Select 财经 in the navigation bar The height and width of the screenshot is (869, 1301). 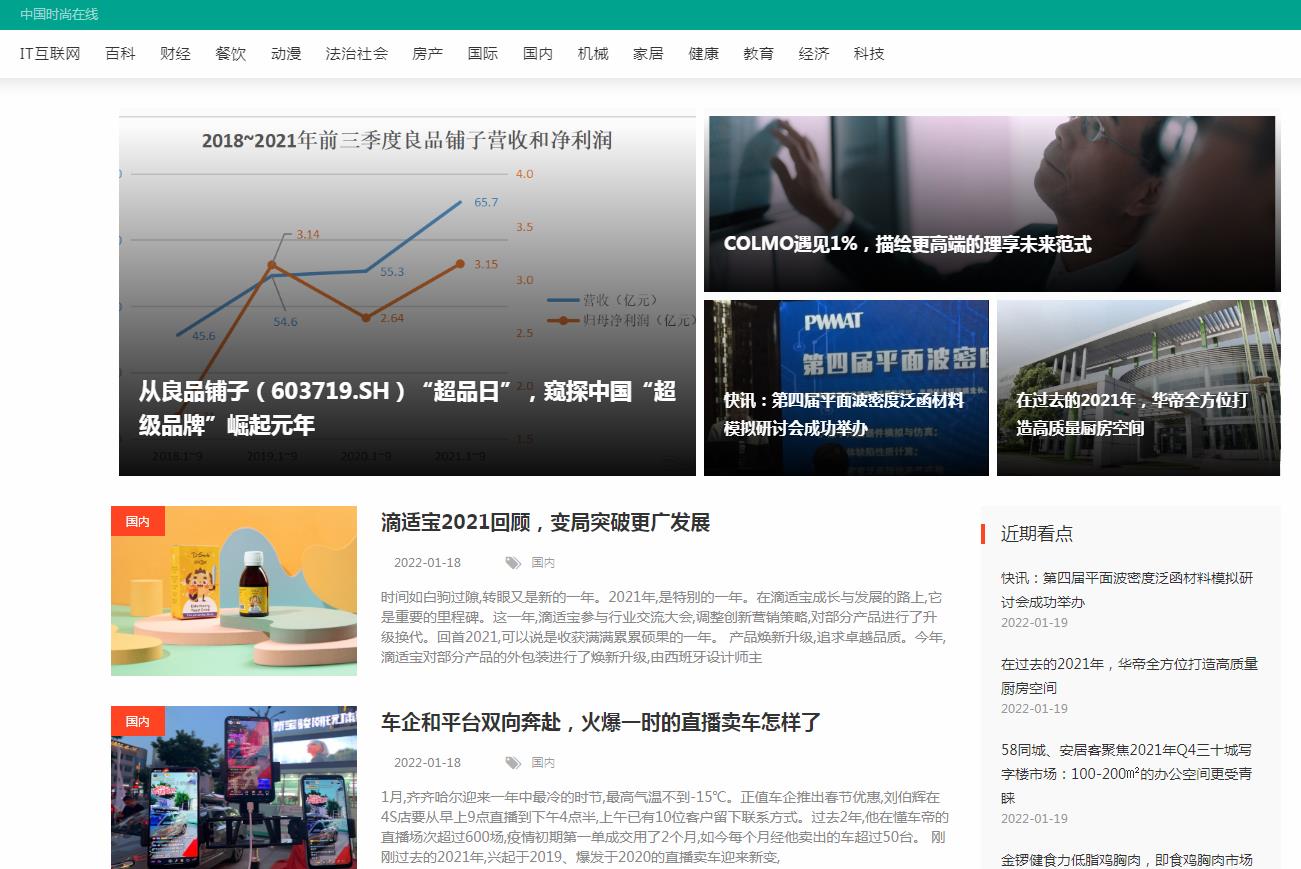[x=175, y=54]
